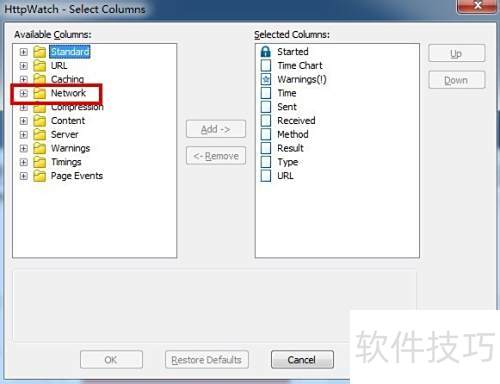Click the Standard folder icon
The height and width of the screenshot is (384, 500).
pos(40,52)
